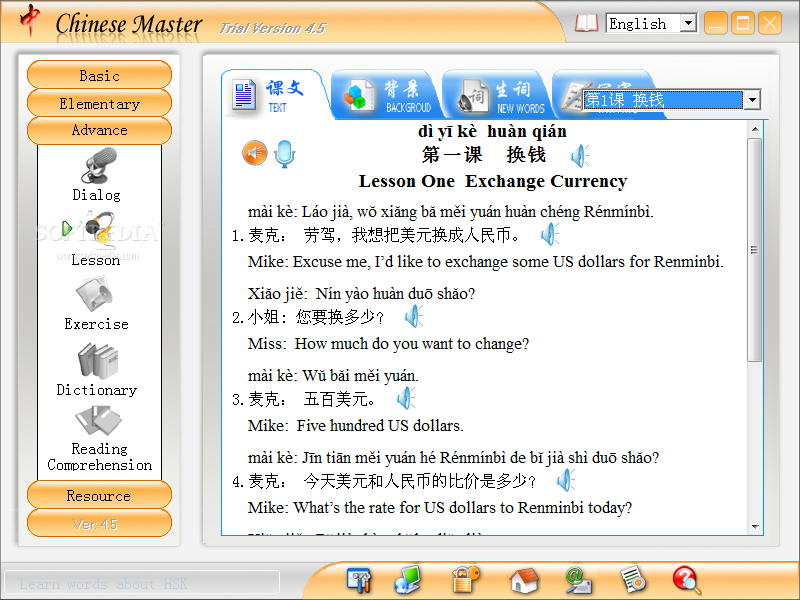Click 'Mike: Excuse me, I'd like to exchange' line
The image size is (800, 600).
pyautogui.click(x=486, y=262)
